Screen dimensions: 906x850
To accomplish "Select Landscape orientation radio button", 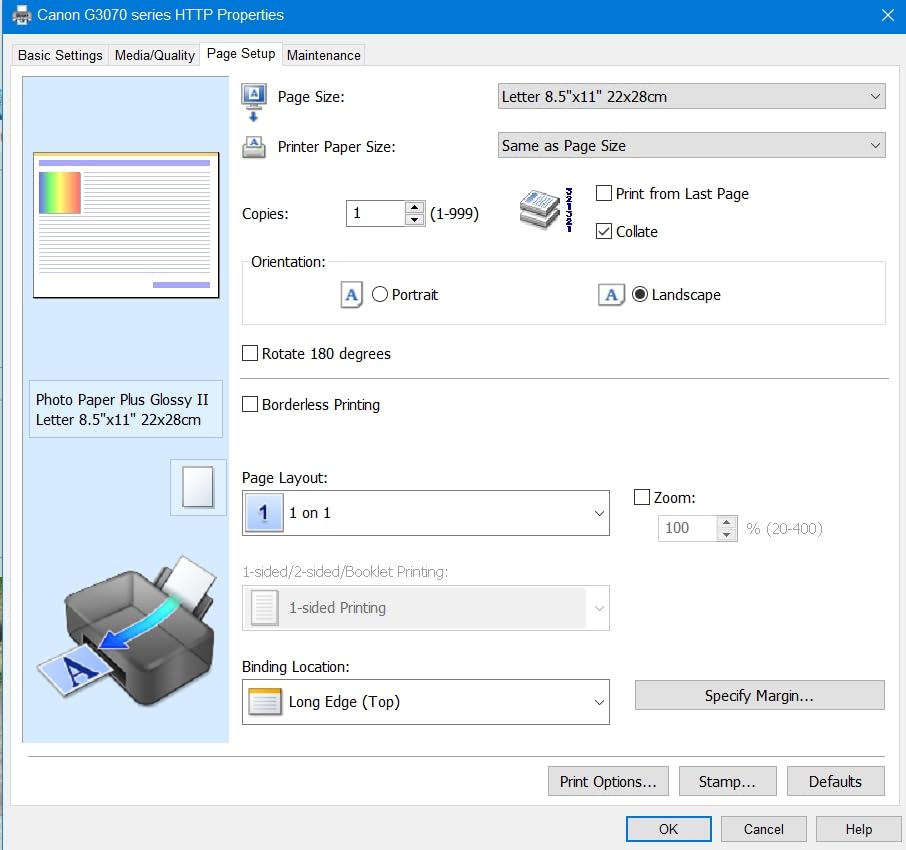I will (640, 294).
